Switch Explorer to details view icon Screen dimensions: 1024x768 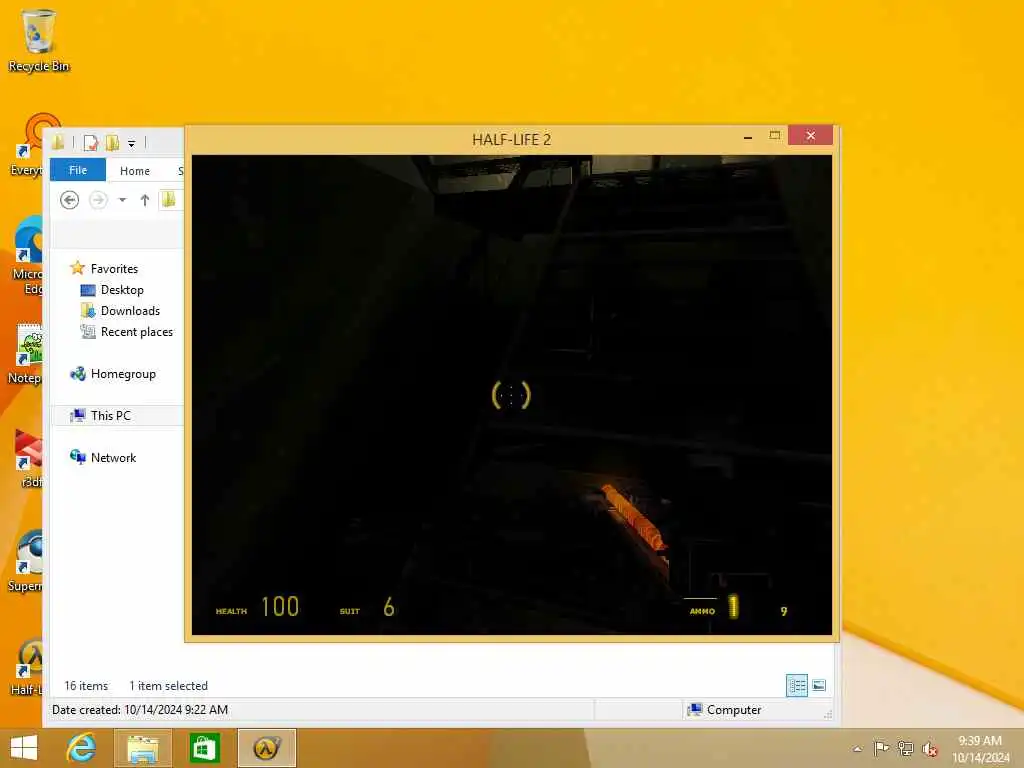[x=797, y=685]
